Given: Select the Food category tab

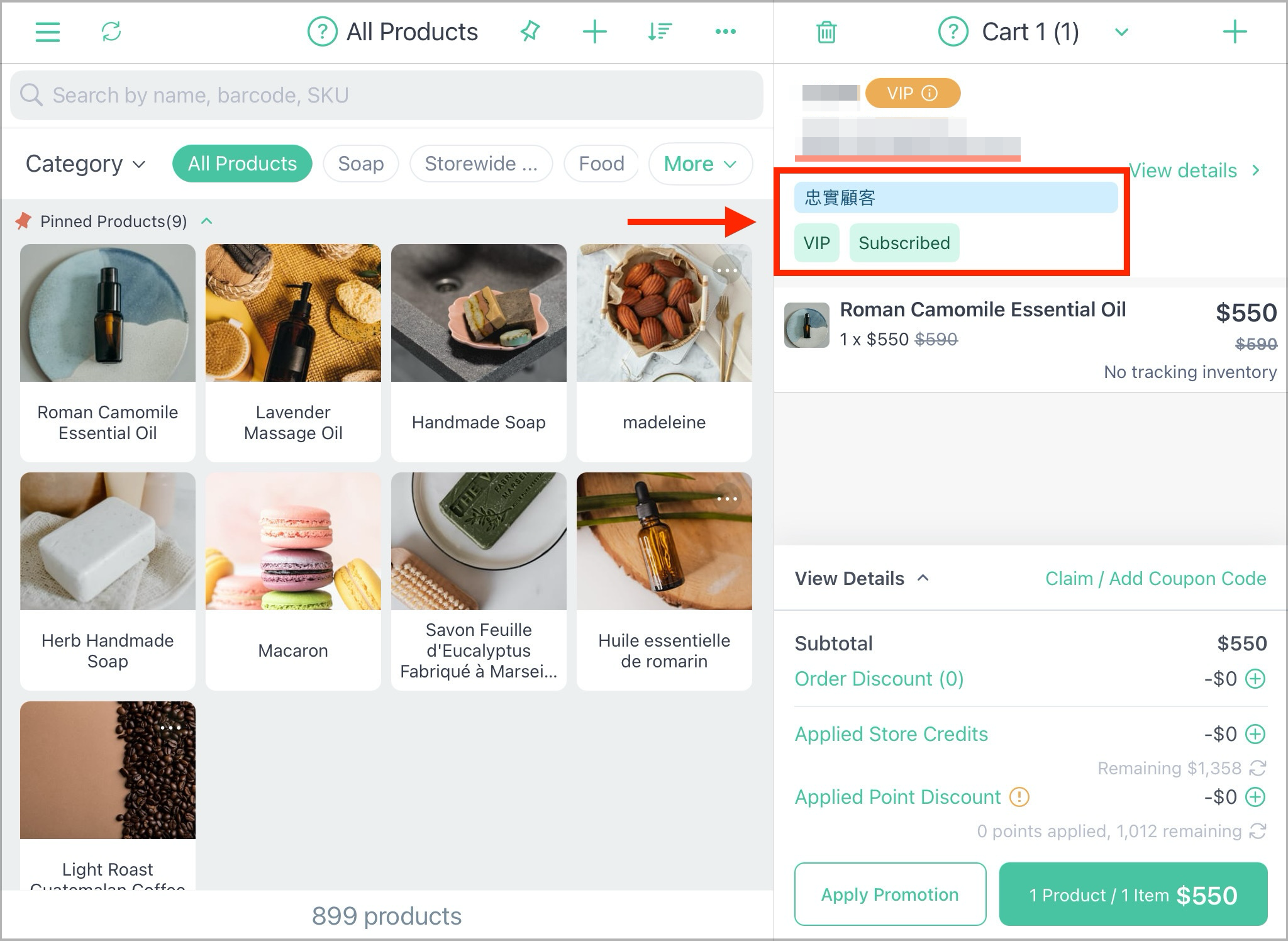Looking at the screenshot, I should point(601,164).
